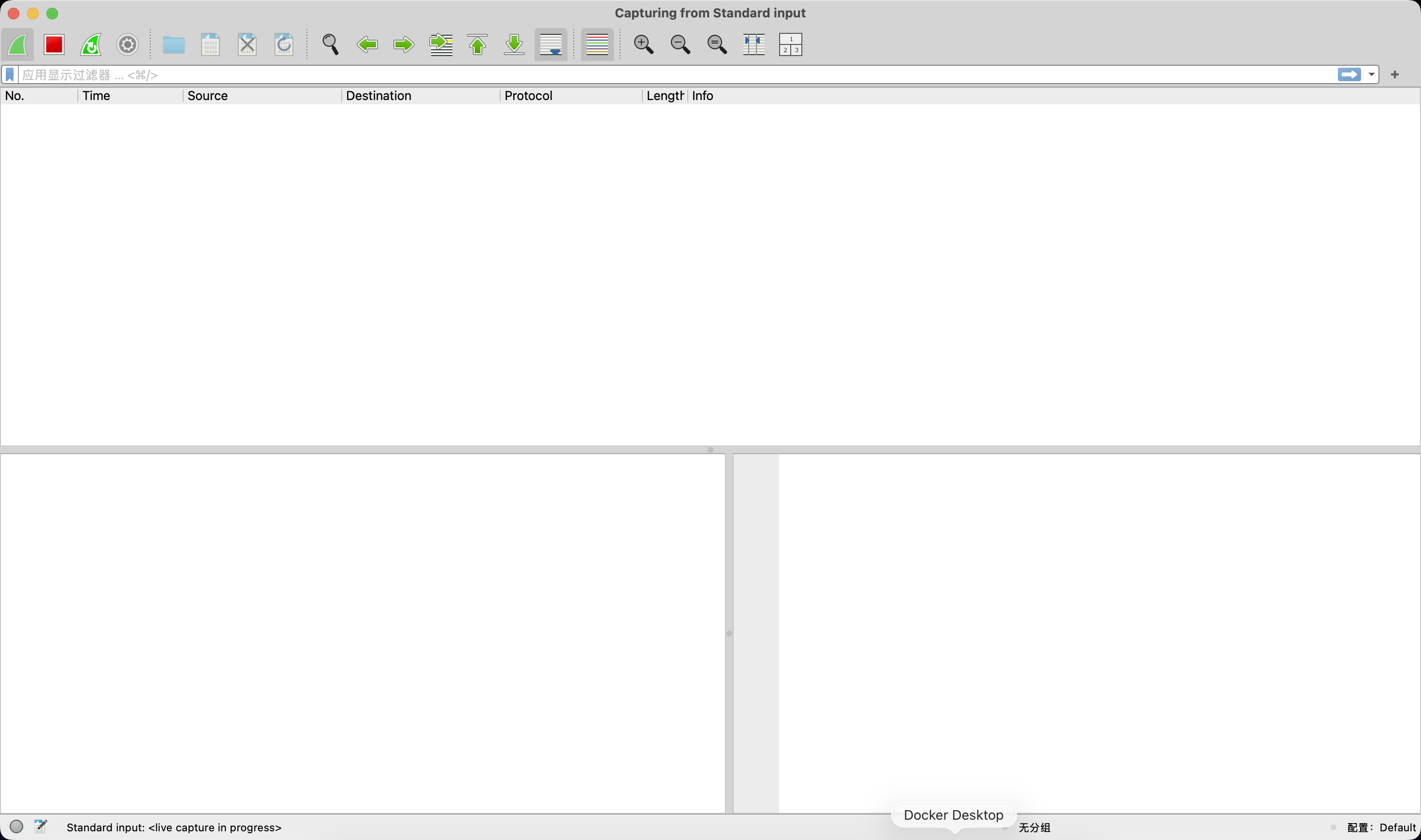Sort by the Protocol column header

528,96
